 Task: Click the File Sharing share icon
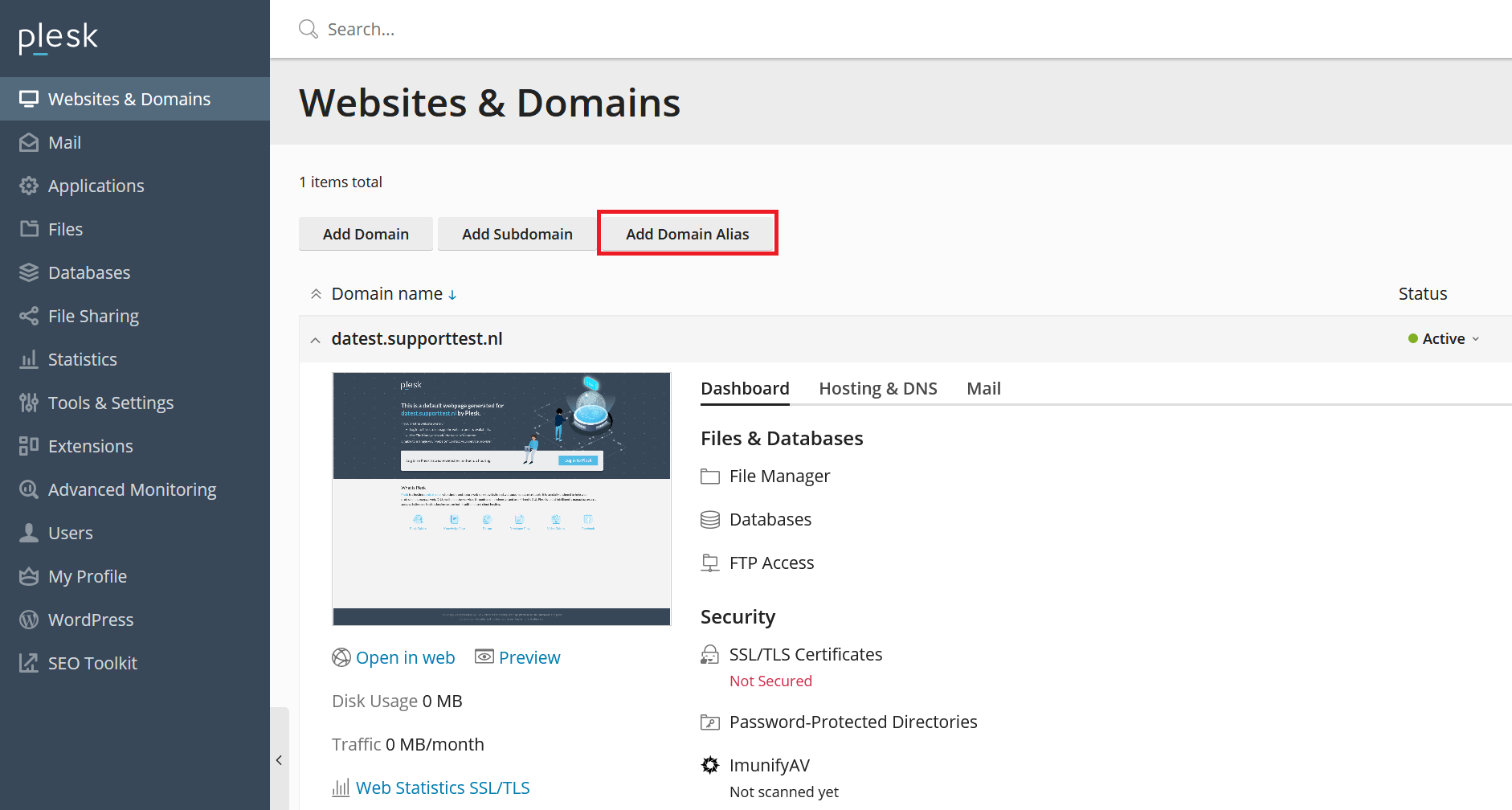tap(29, 316)
